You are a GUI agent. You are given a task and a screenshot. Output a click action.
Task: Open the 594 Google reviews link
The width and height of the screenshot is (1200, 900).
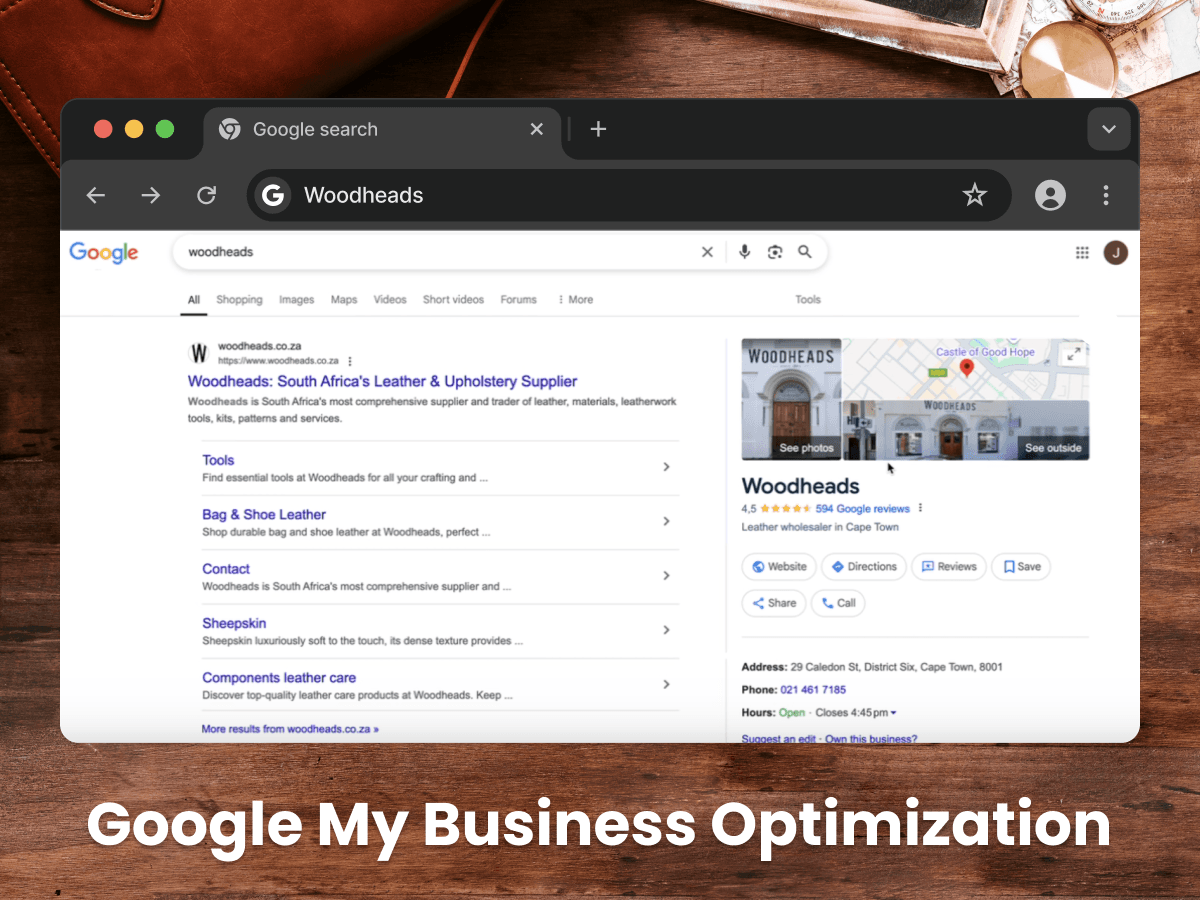(863, 509)
